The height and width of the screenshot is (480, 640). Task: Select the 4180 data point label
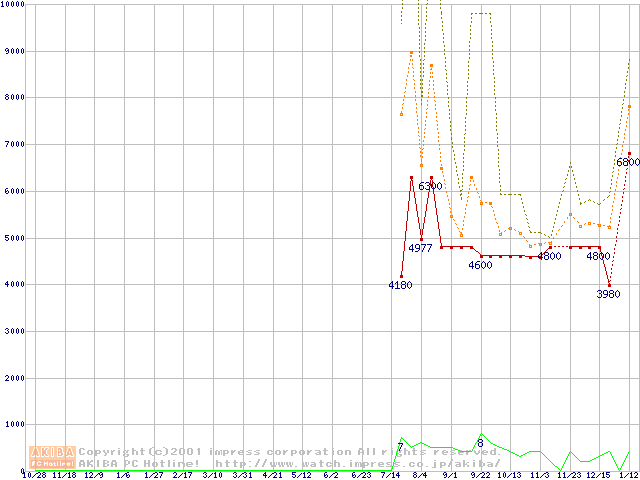[400, 286]
